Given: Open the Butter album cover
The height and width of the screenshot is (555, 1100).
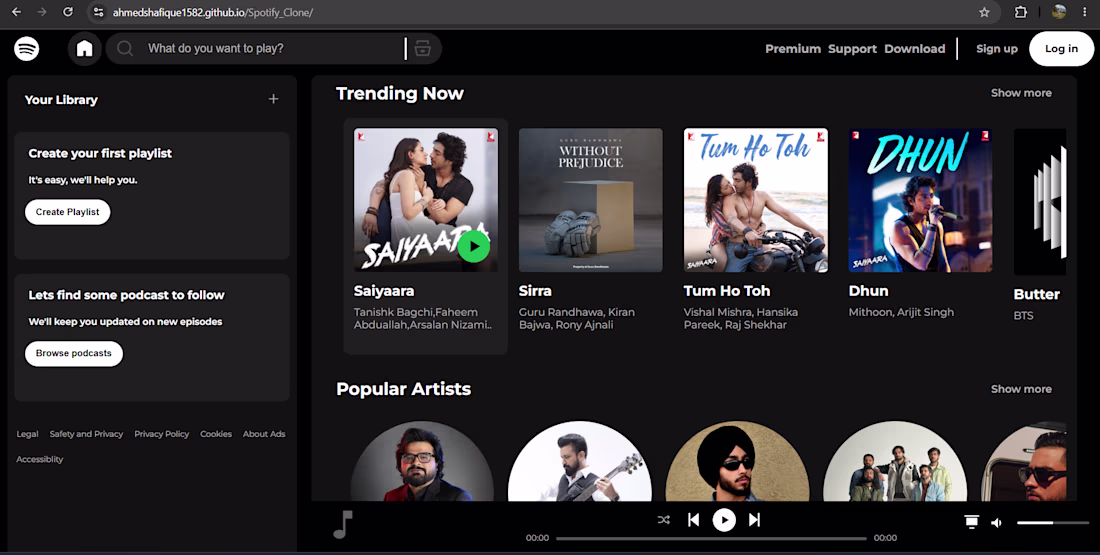Looking at the screenshot, I should (1040, 202).
